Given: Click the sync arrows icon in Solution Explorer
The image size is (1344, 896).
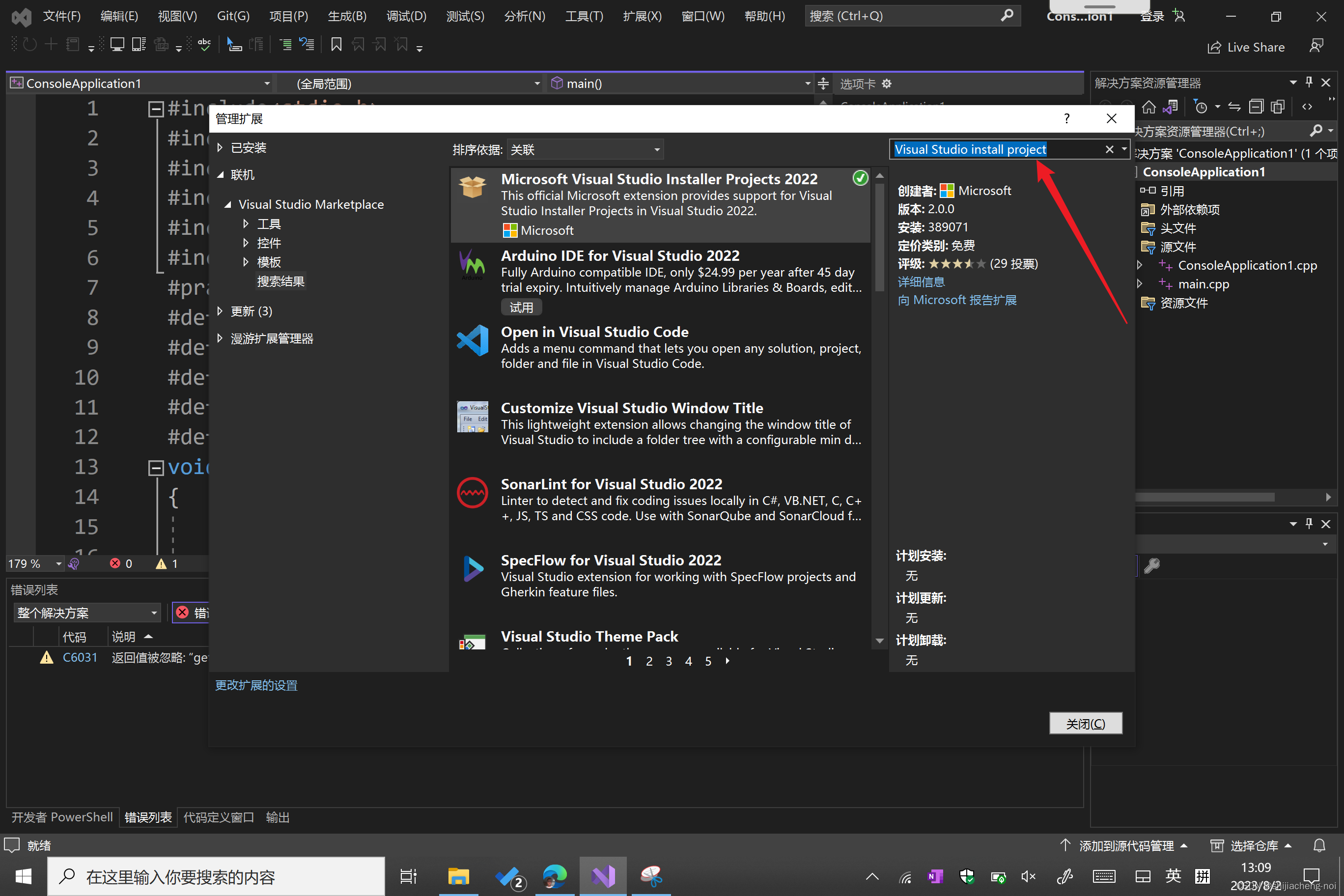Looking at the screenshot, I should point(1234,107).
